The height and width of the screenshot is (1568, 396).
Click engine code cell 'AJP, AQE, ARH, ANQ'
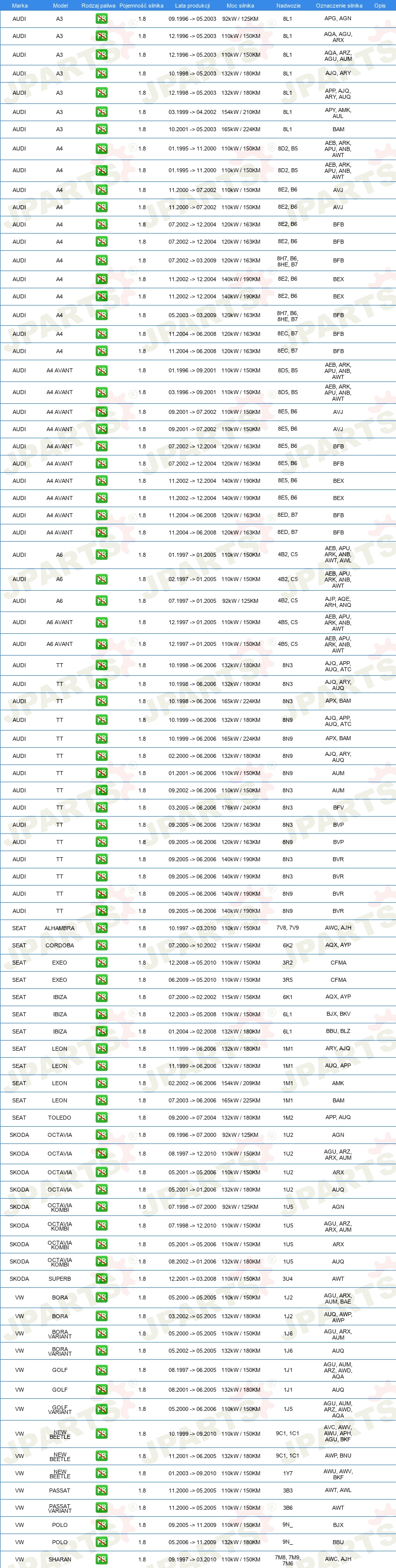[x=338, y=601]
